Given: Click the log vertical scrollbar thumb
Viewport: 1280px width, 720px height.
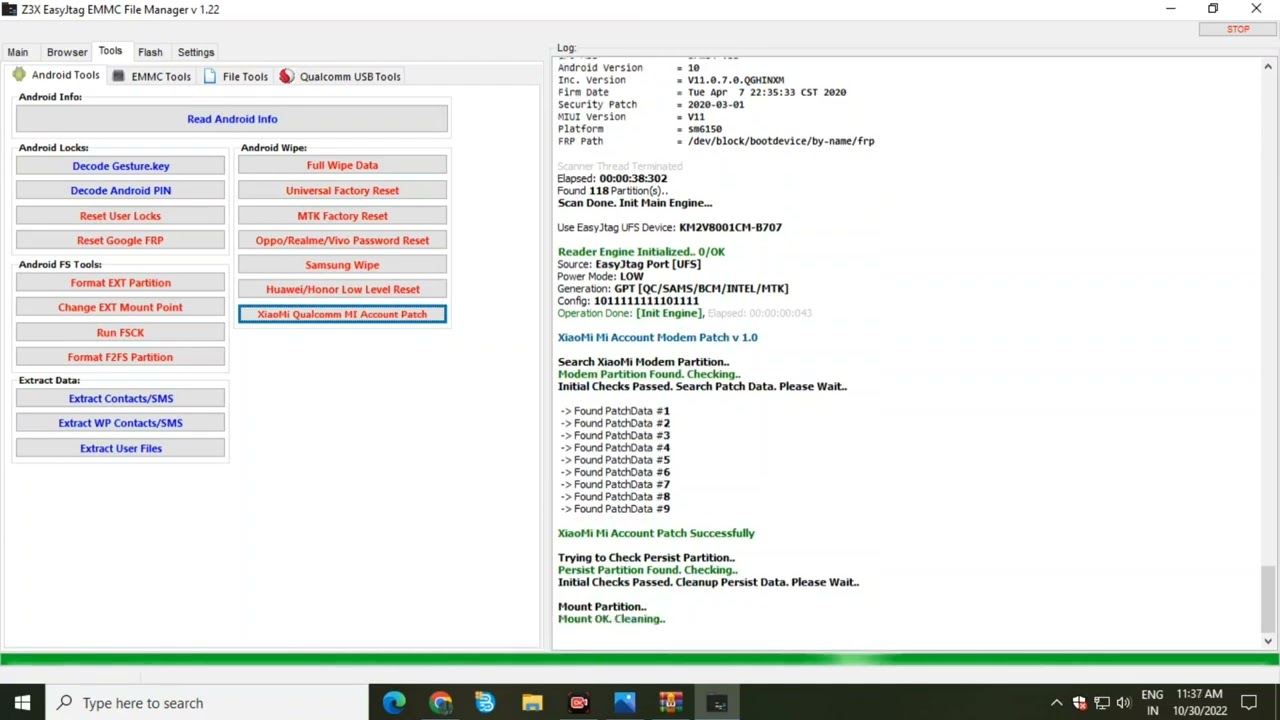Looking at the screenshot, I should [1268, 598].
